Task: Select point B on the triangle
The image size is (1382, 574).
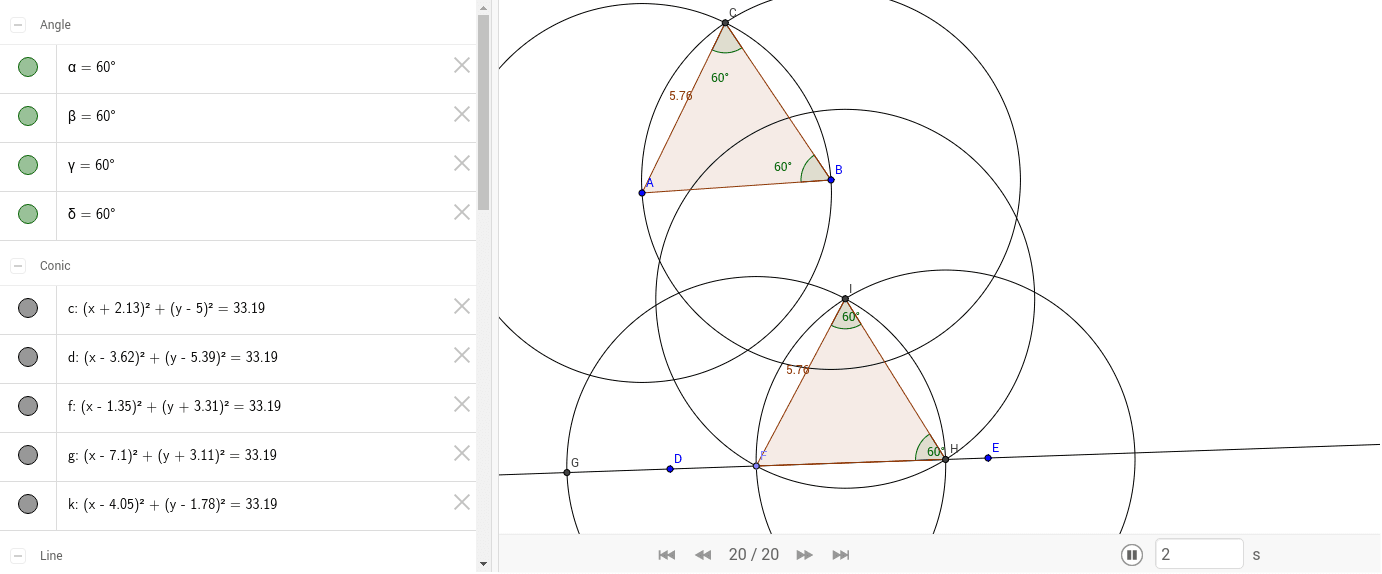Action: [831, 180]
